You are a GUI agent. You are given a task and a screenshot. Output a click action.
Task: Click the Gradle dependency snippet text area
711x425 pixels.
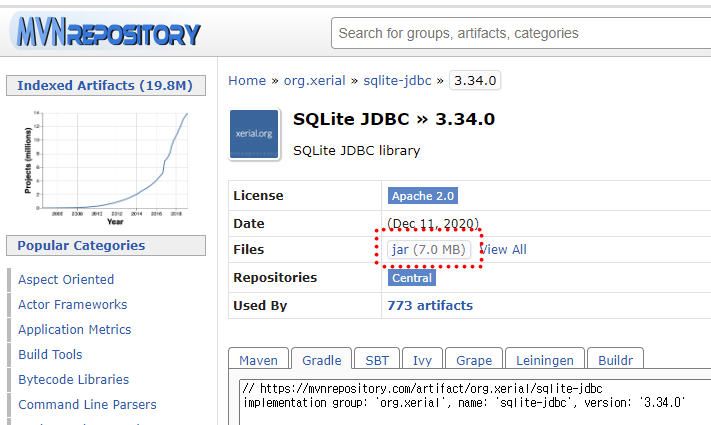click(x=475, y=402)
